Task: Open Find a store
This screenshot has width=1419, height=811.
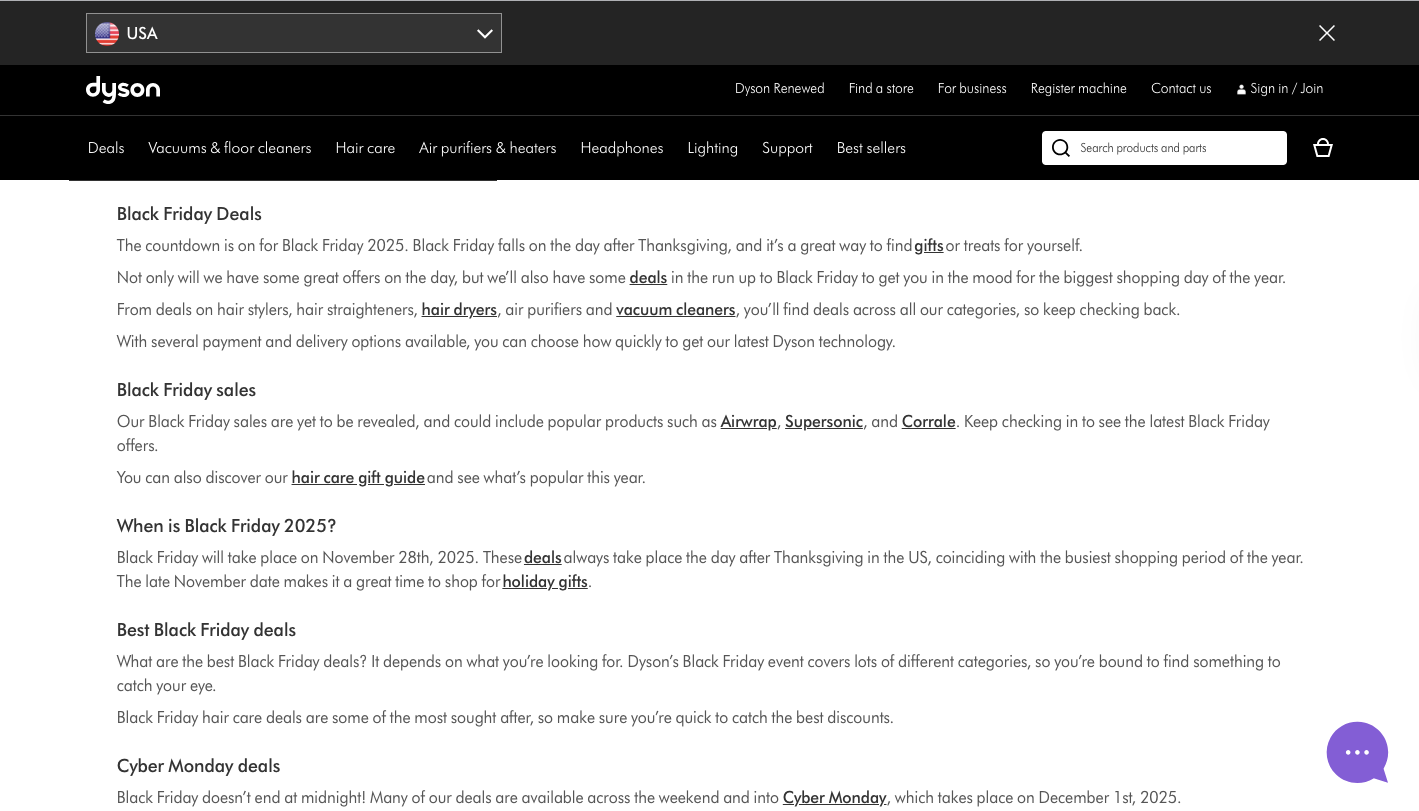Action: tap(881, 89)
